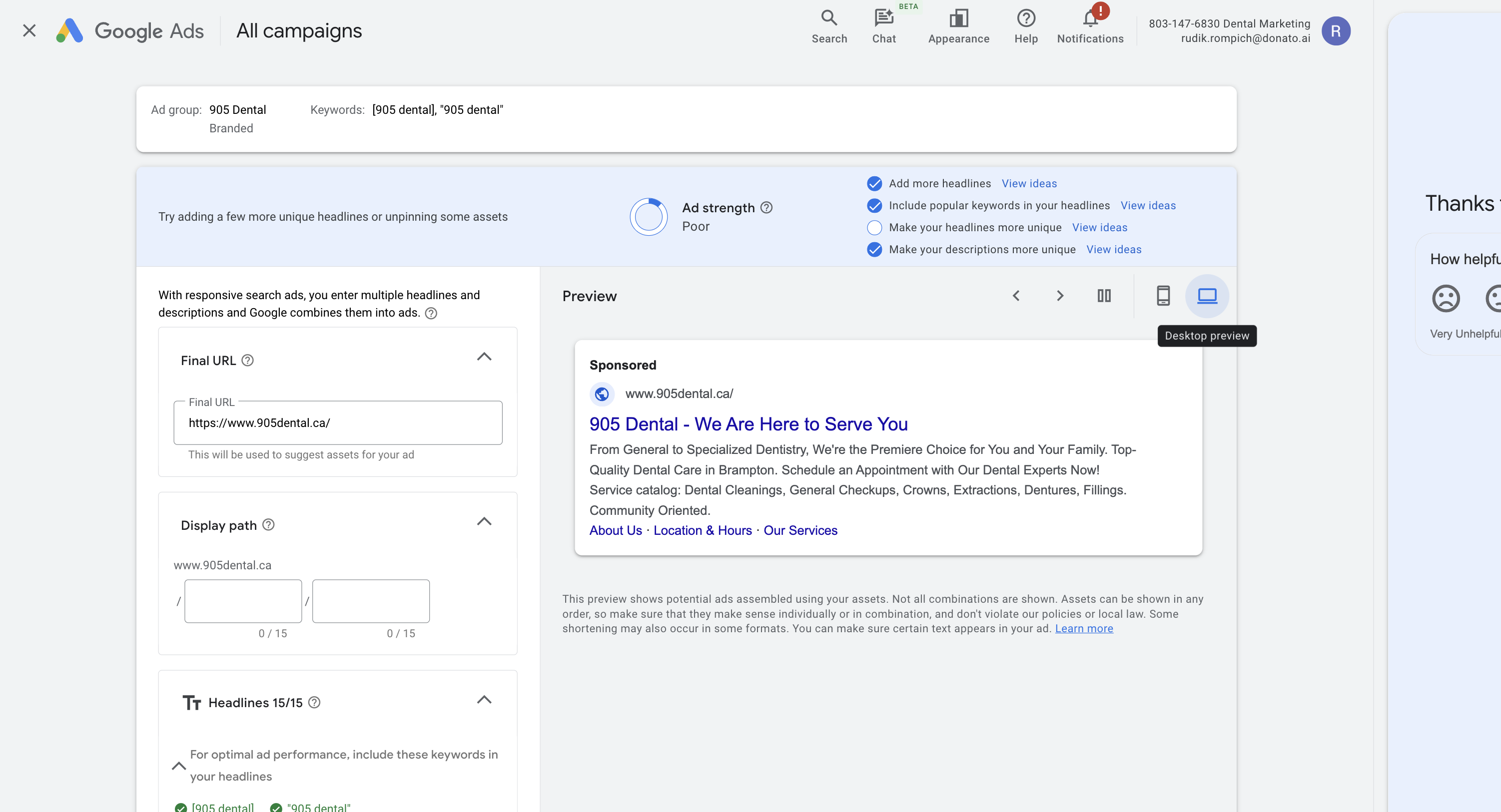1501x812 pixels.
Task: Click the About Us sitelink
Action: coord(615,531)
